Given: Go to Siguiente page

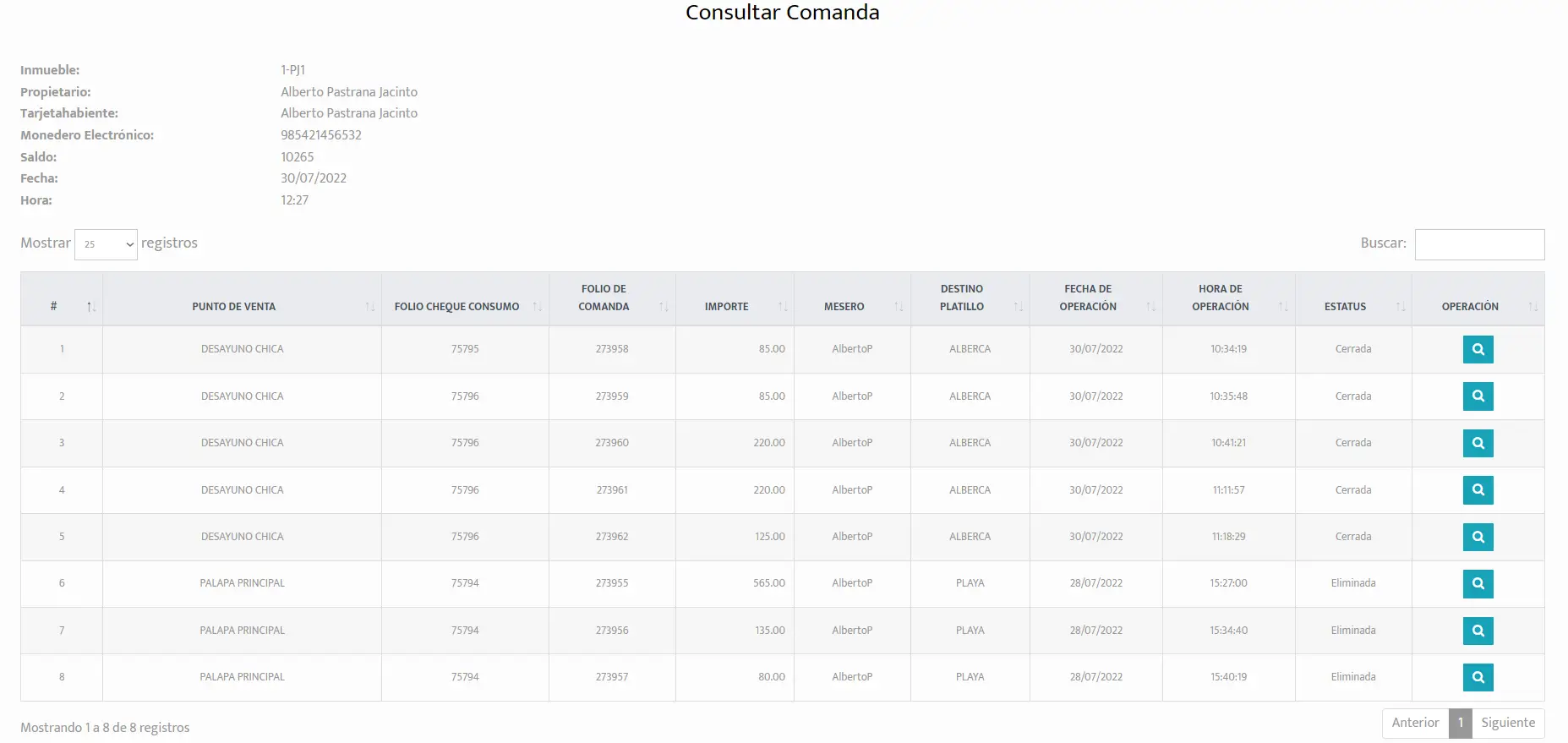Looking at the screenshot, I should [x=1508, y=723].
